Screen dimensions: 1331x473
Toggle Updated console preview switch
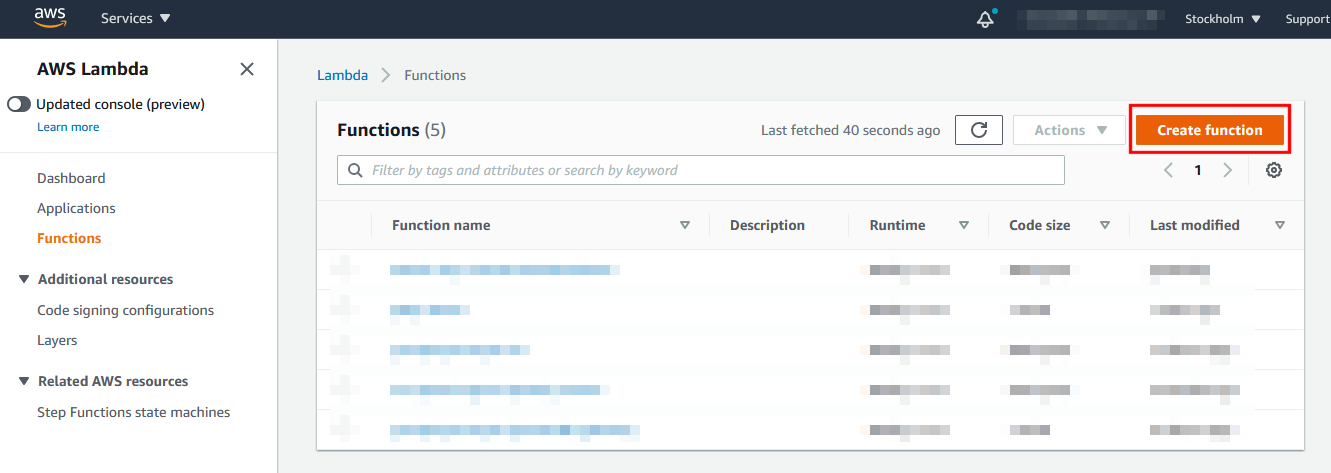(x=19, y=104)
